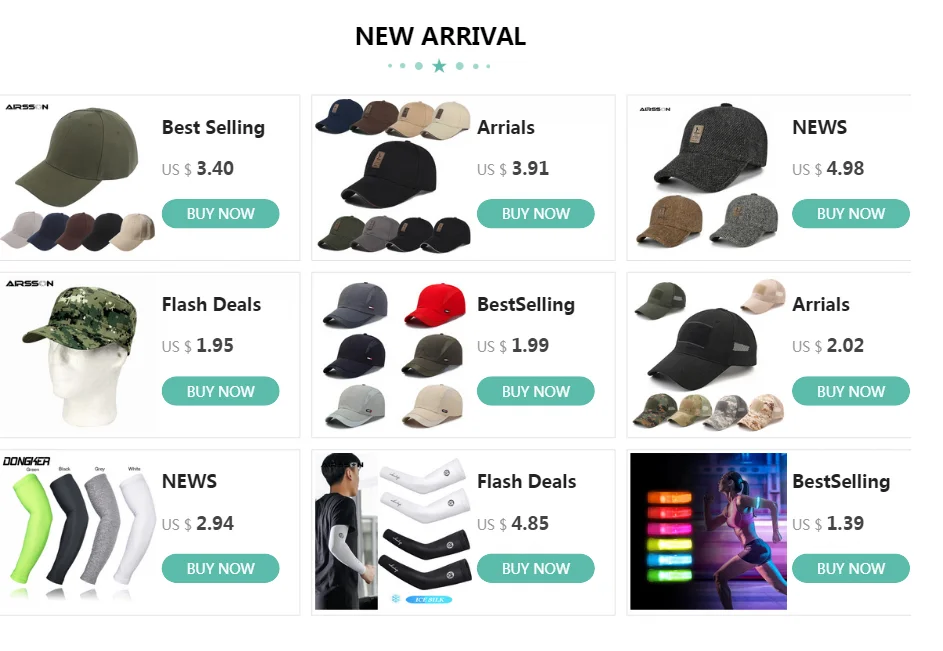Click BUY NOW for the $2.94 arm sleeves

220,568
